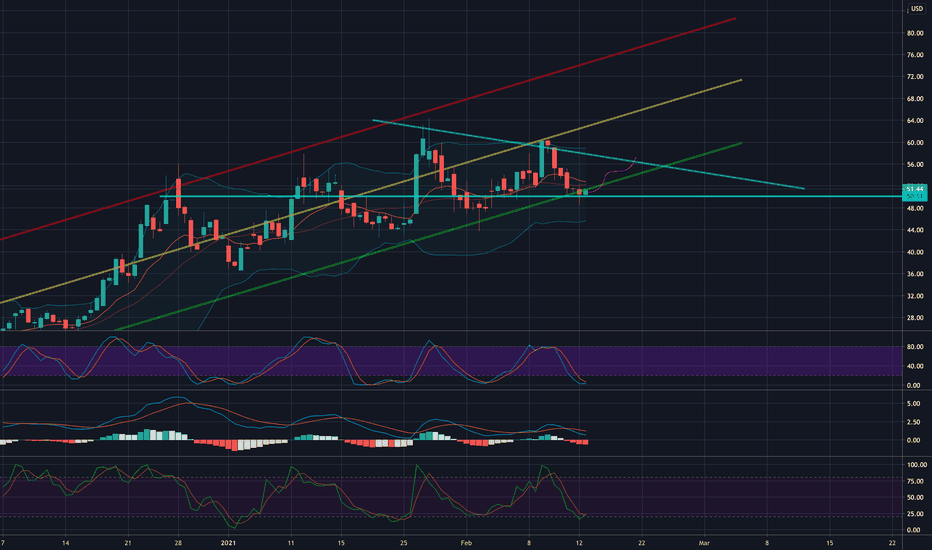Click the 25 date label on time axis
The height and width of the screenshot is (550, 932).
[x=404, y=543]
